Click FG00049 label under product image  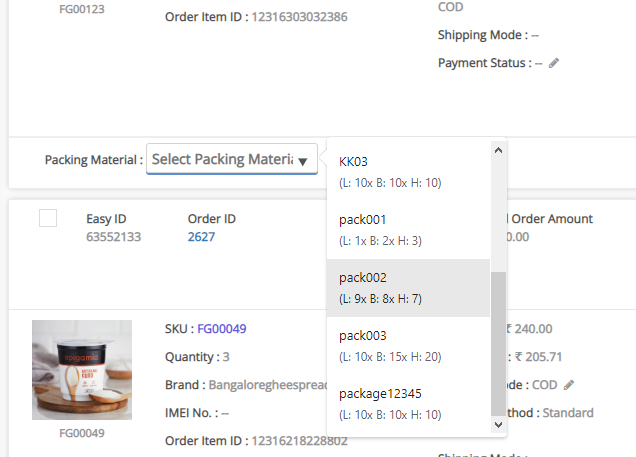pyautogui.click(x=82, y=433)
